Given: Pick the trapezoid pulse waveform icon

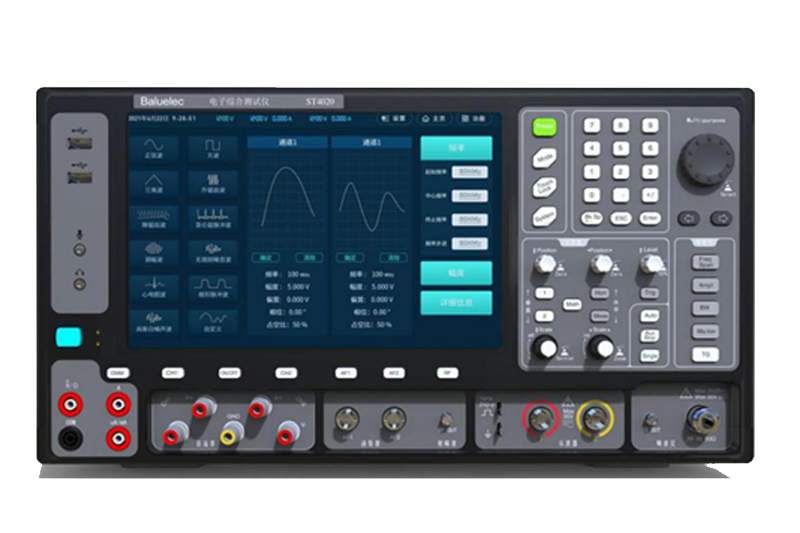Looking at the screenshot, I should pos(214,286).
